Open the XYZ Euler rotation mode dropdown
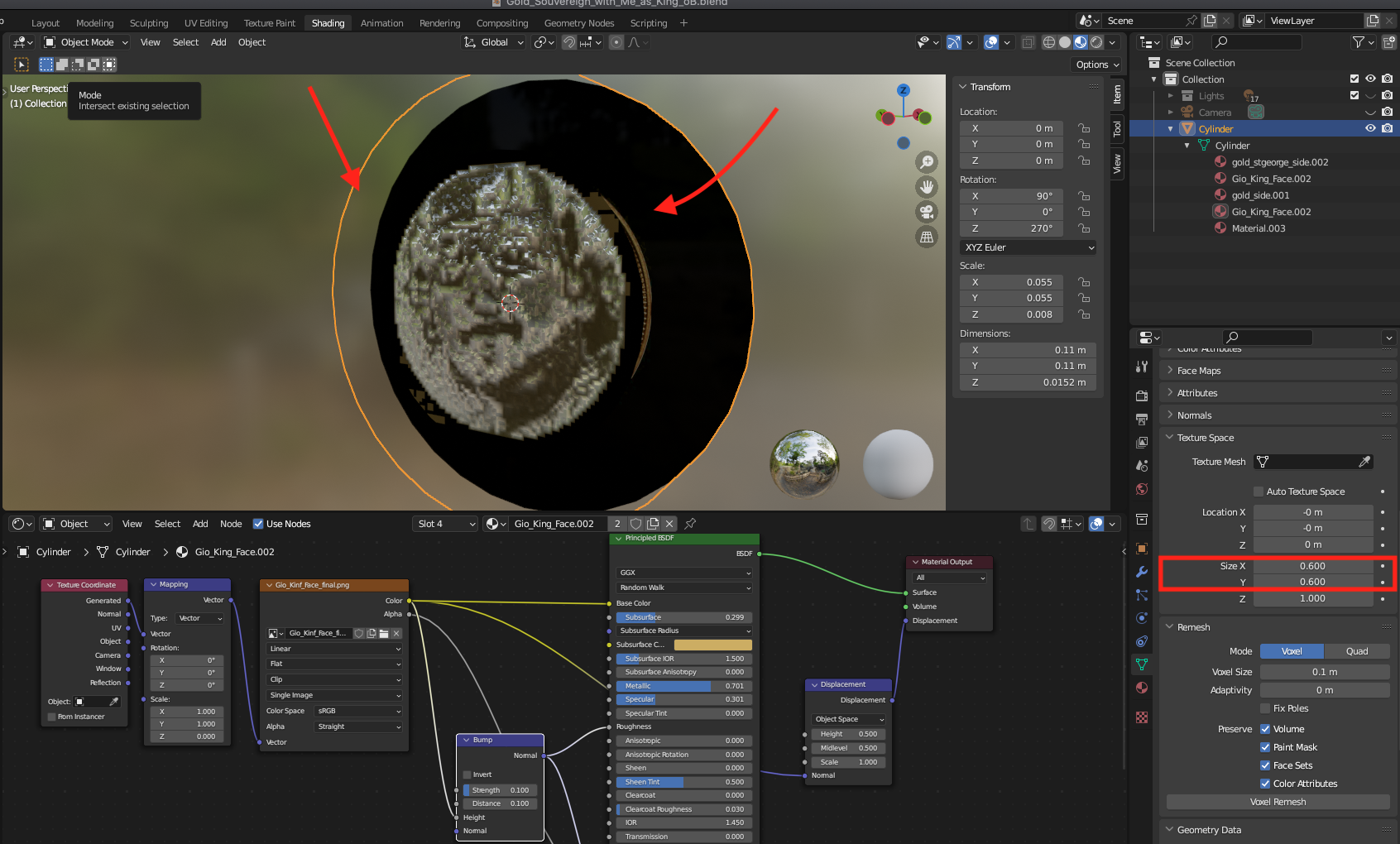 coord(1028,247)
